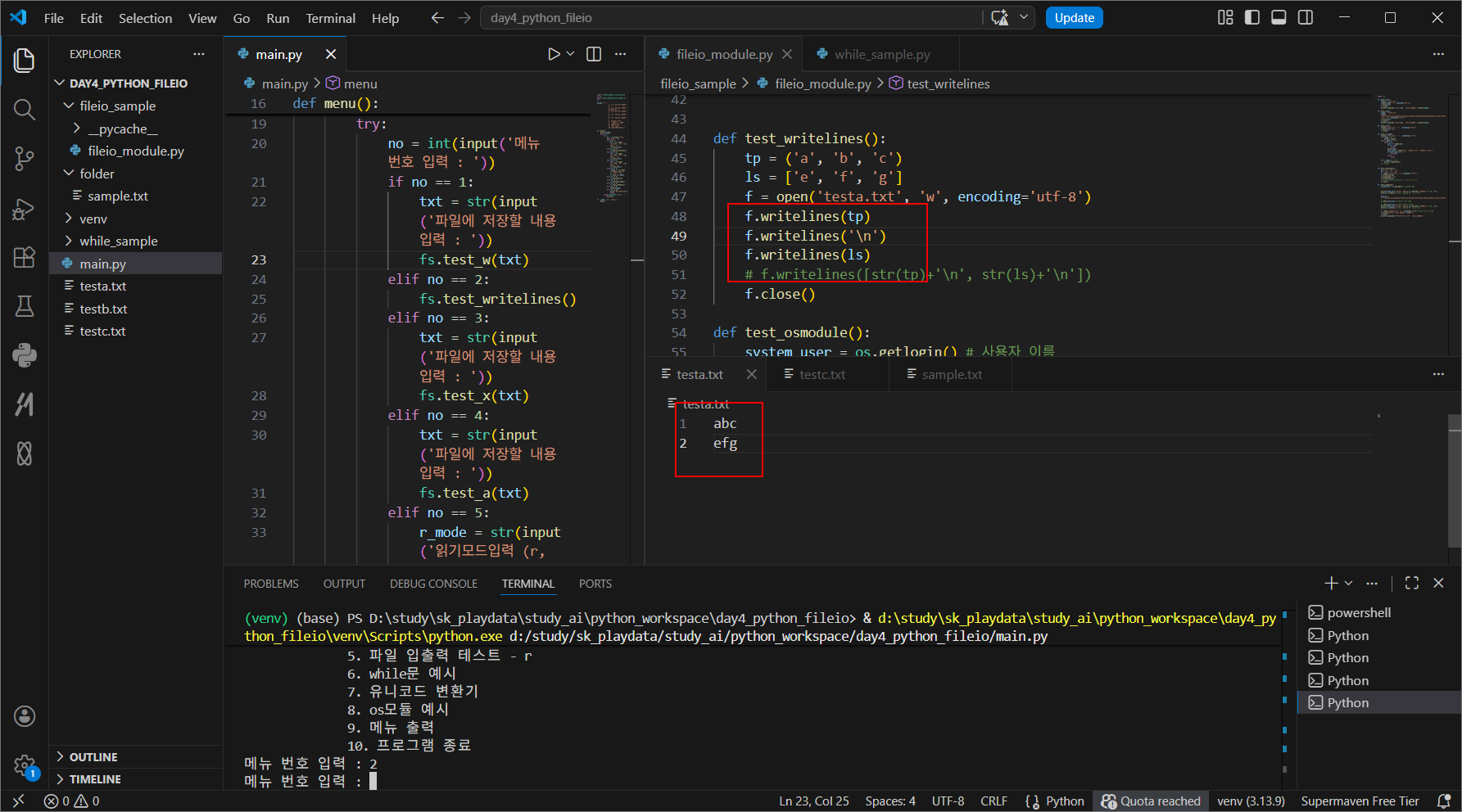This screenshot has height=812, width=1462.
Task: Collapse the fileio_sample folder
Action: pos(136,106)
